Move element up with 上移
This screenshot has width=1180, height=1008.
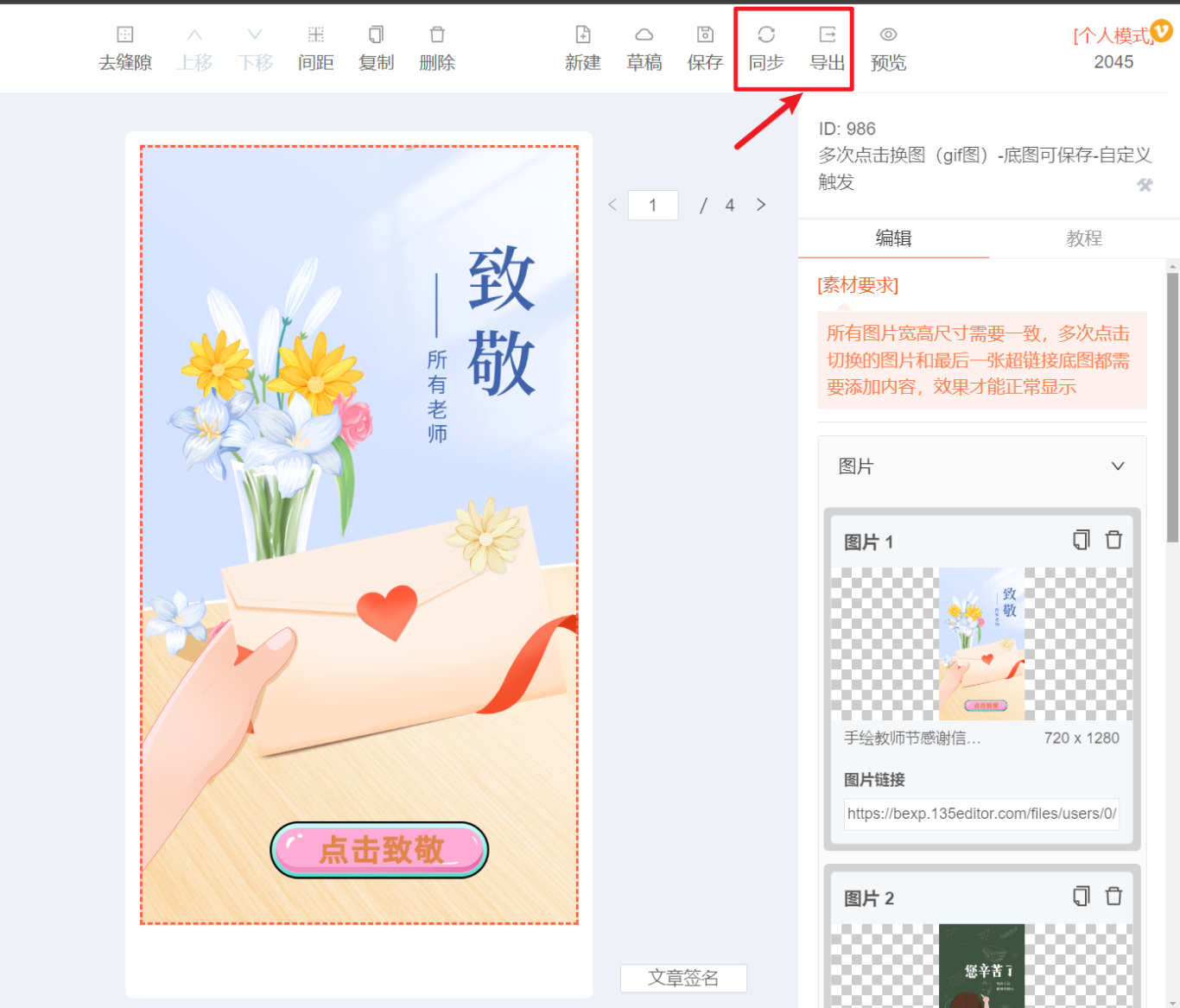pos(195,48)
